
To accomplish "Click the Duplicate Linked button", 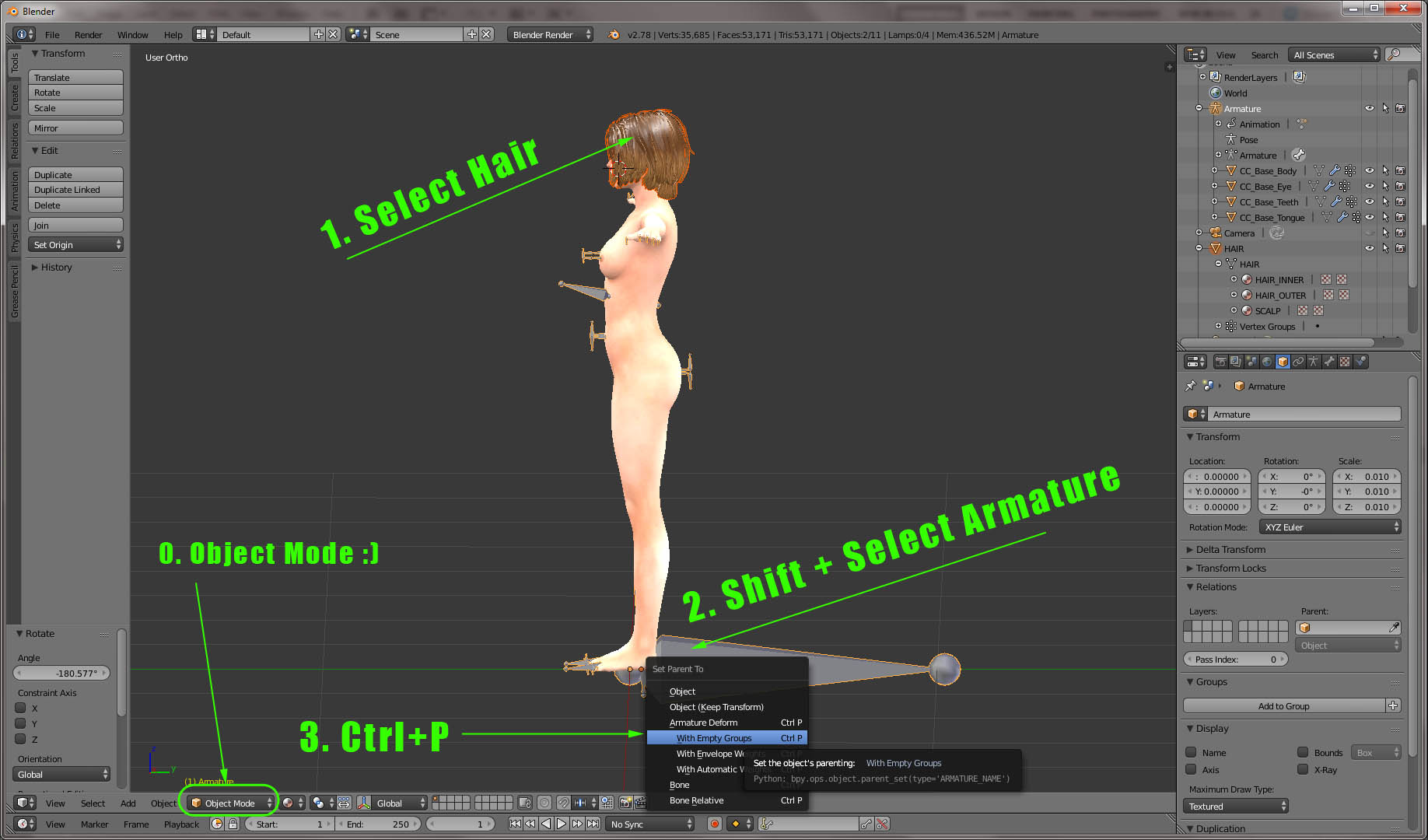I will [75, 190].
